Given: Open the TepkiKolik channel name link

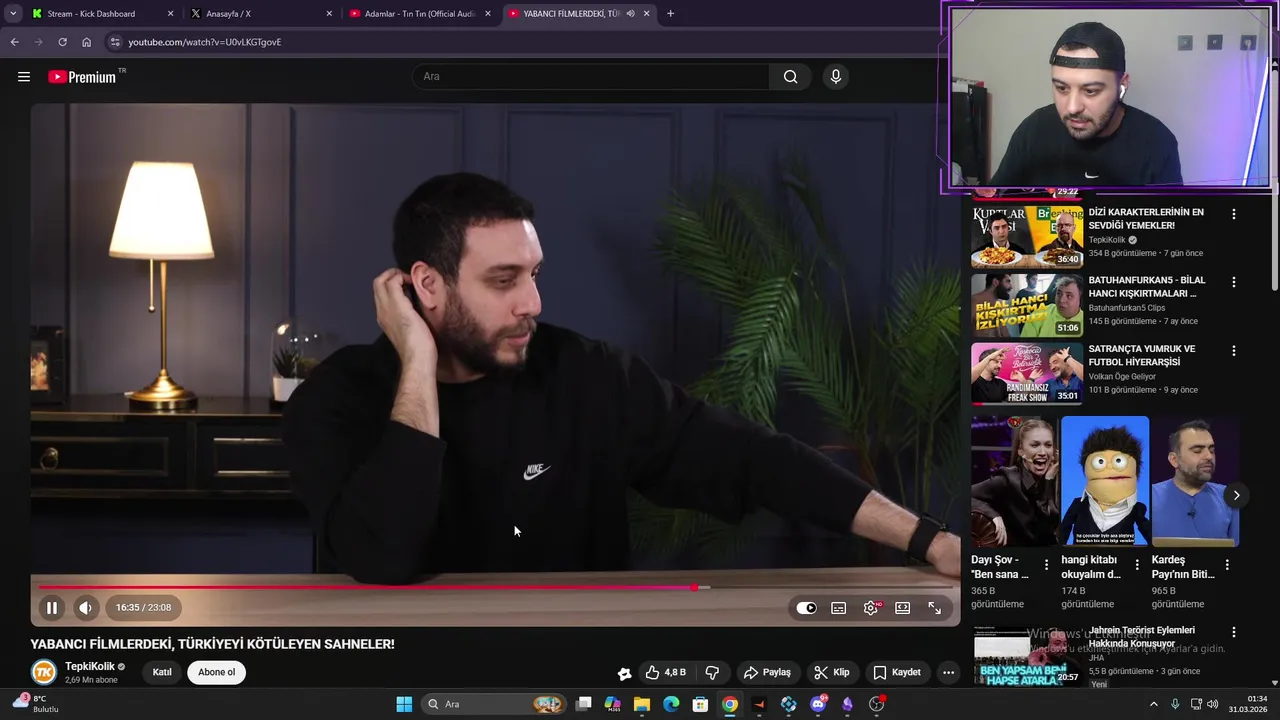Looking at the screenshot, I should (90, 666).
